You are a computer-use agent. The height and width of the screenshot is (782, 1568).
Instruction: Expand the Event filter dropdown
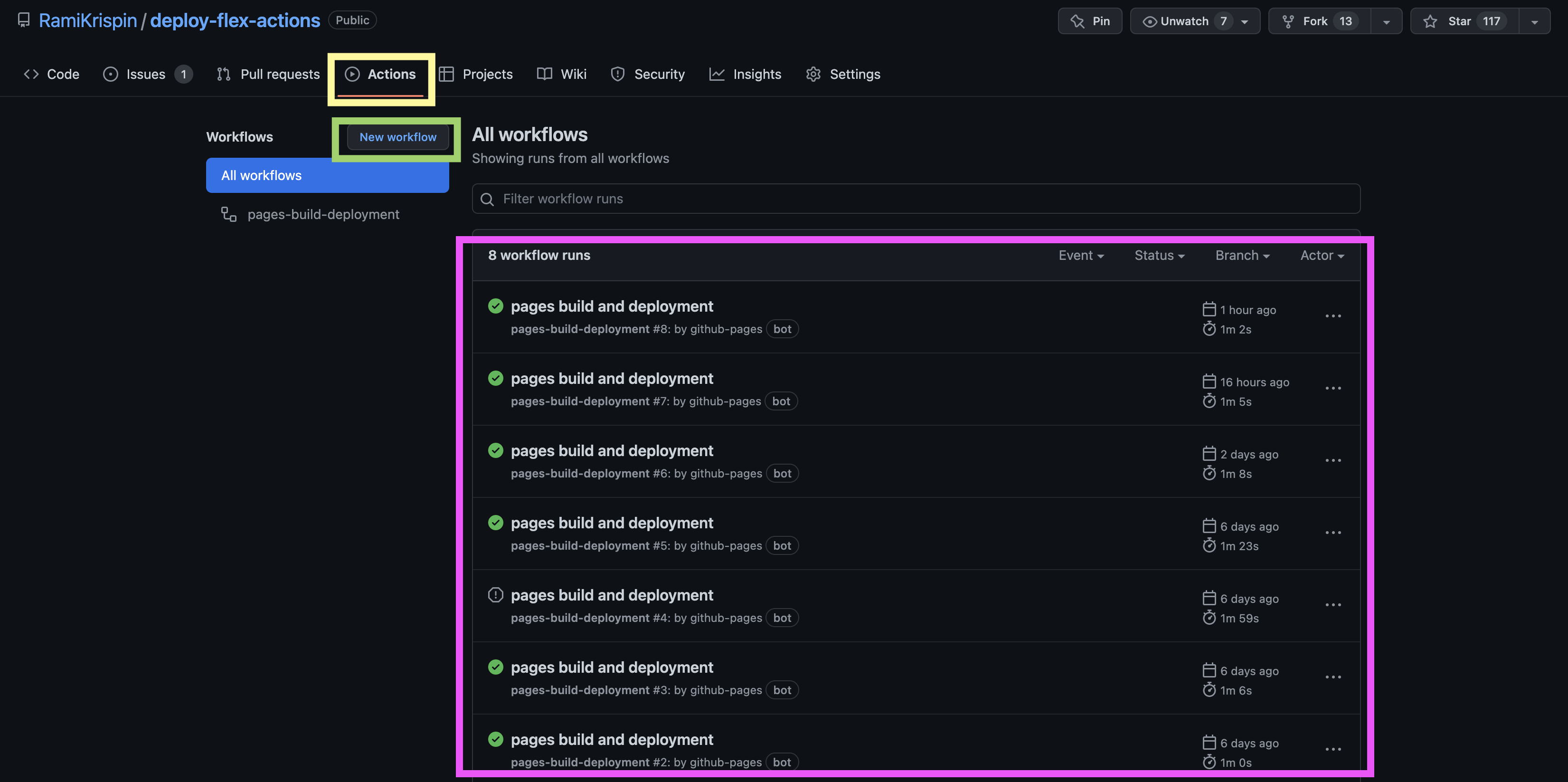pos(1080,256)
